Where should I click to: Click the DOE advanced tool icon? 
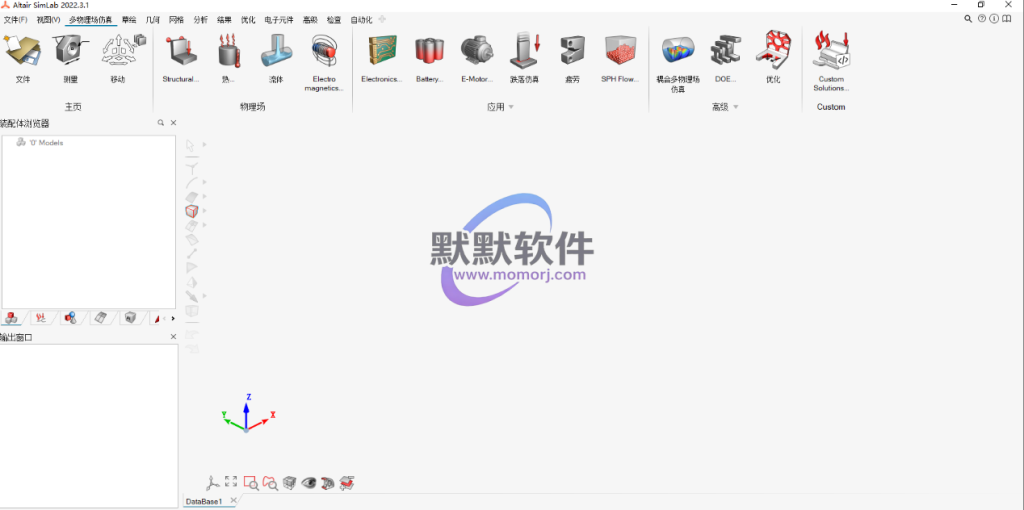point(725,56)
